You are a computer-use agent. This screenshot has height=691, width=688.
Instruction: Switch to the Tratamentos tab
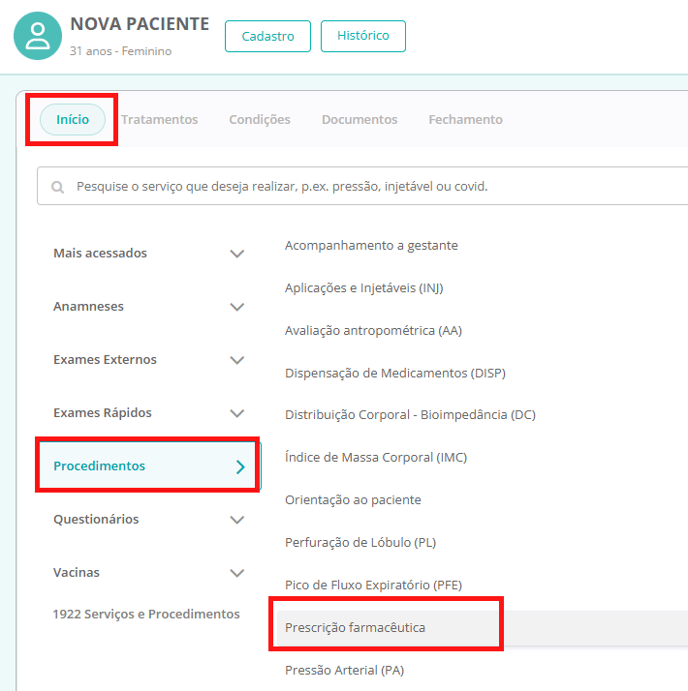(x=160, y=120)
